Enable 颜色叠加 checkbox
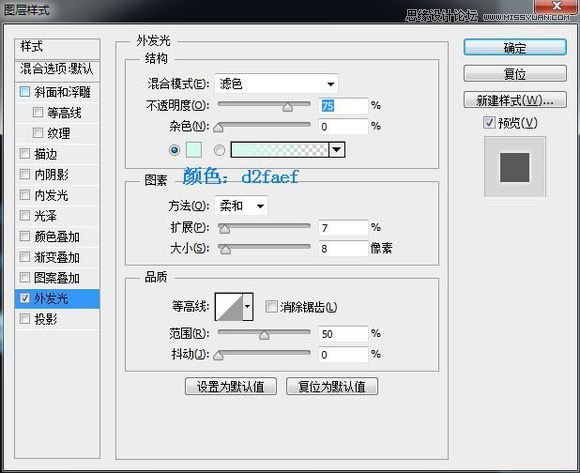 25,236
